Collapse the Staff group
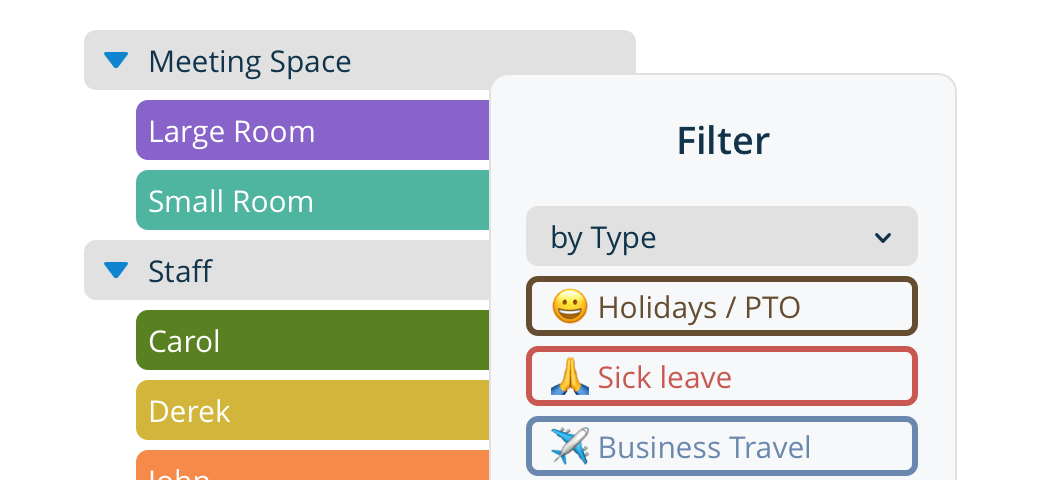 (x=287, y=270)
